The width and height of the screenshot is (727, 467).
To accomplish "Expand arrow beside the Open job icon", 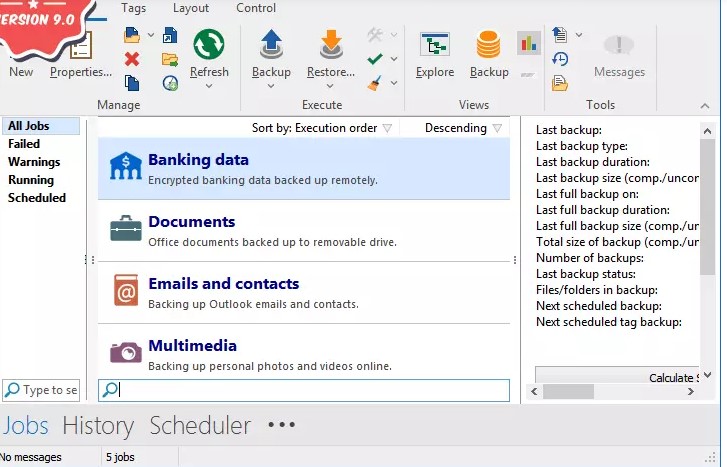I will pos(151,35).
